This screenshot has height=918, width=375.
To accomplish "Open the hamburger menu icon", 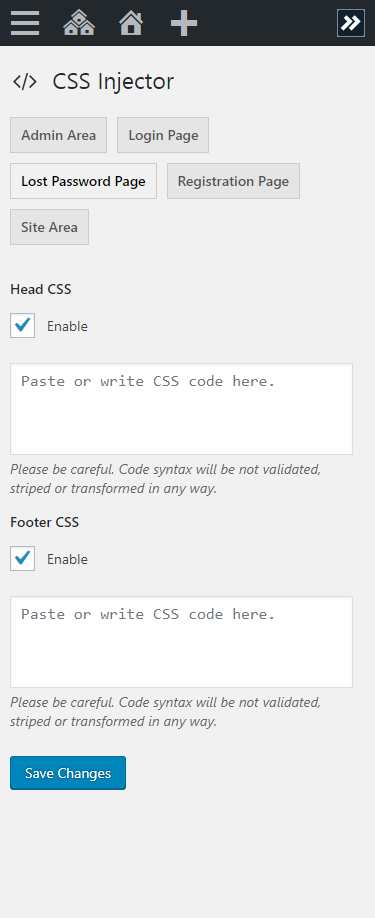I will (x=25, y=23).
